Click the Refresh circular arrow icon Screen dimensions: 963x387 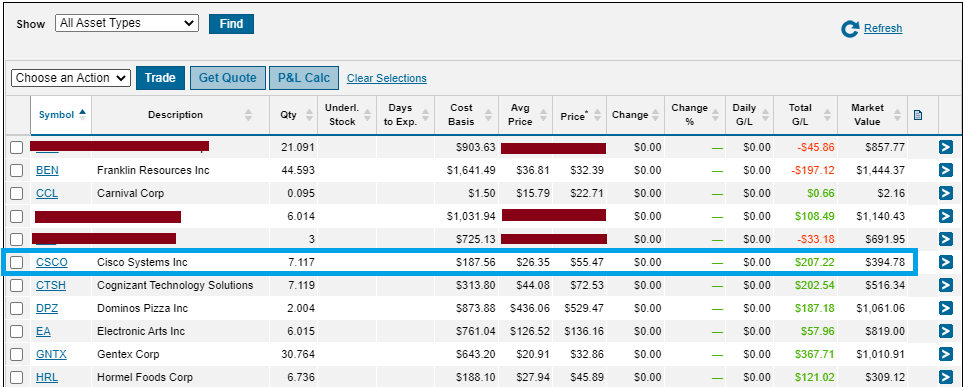coord(850,29)
